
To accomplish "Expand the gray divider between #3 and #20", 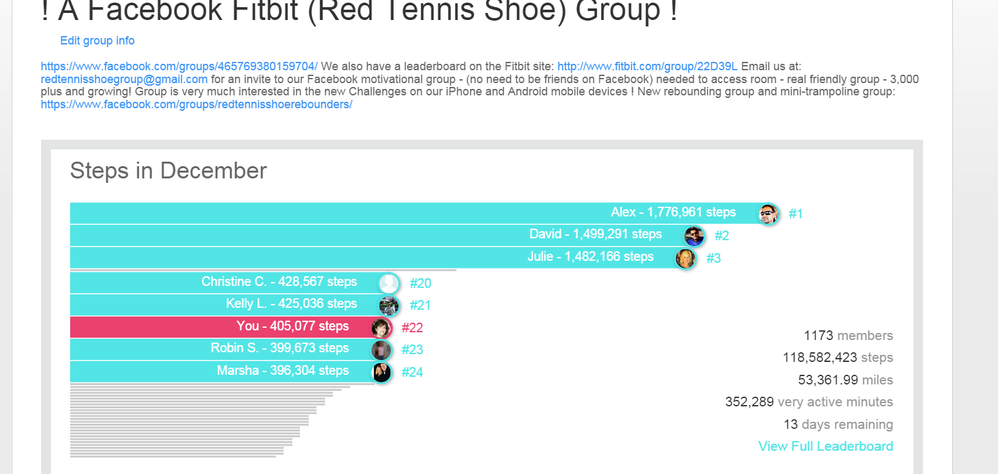I will tap(263, 270).
